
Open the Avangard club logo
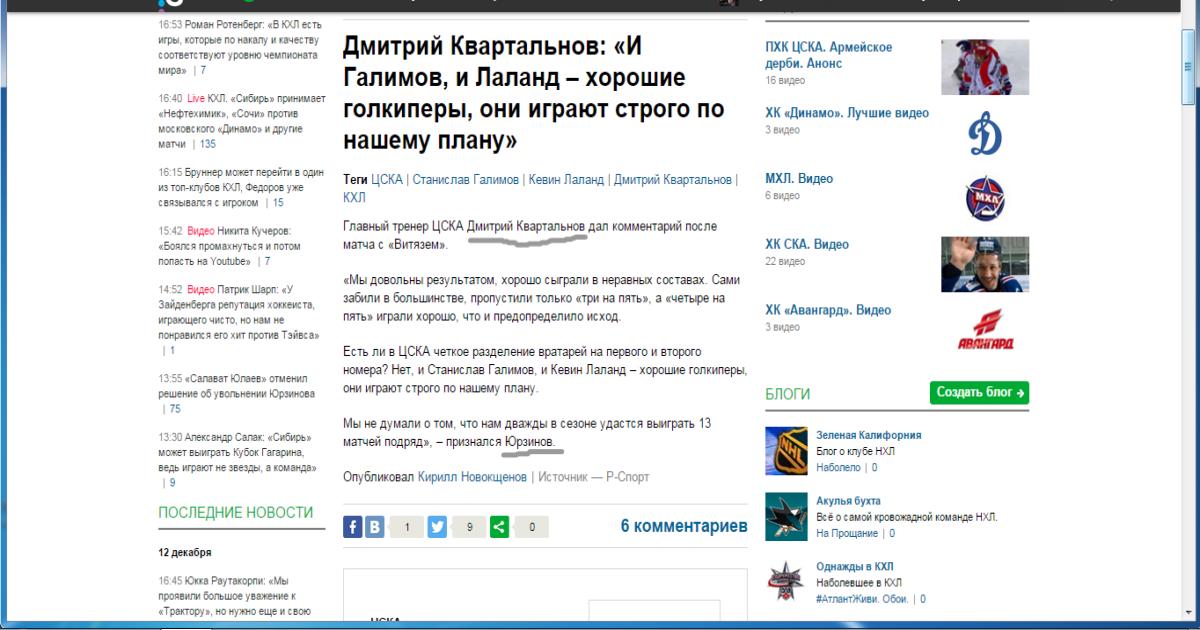pos(985,331)
